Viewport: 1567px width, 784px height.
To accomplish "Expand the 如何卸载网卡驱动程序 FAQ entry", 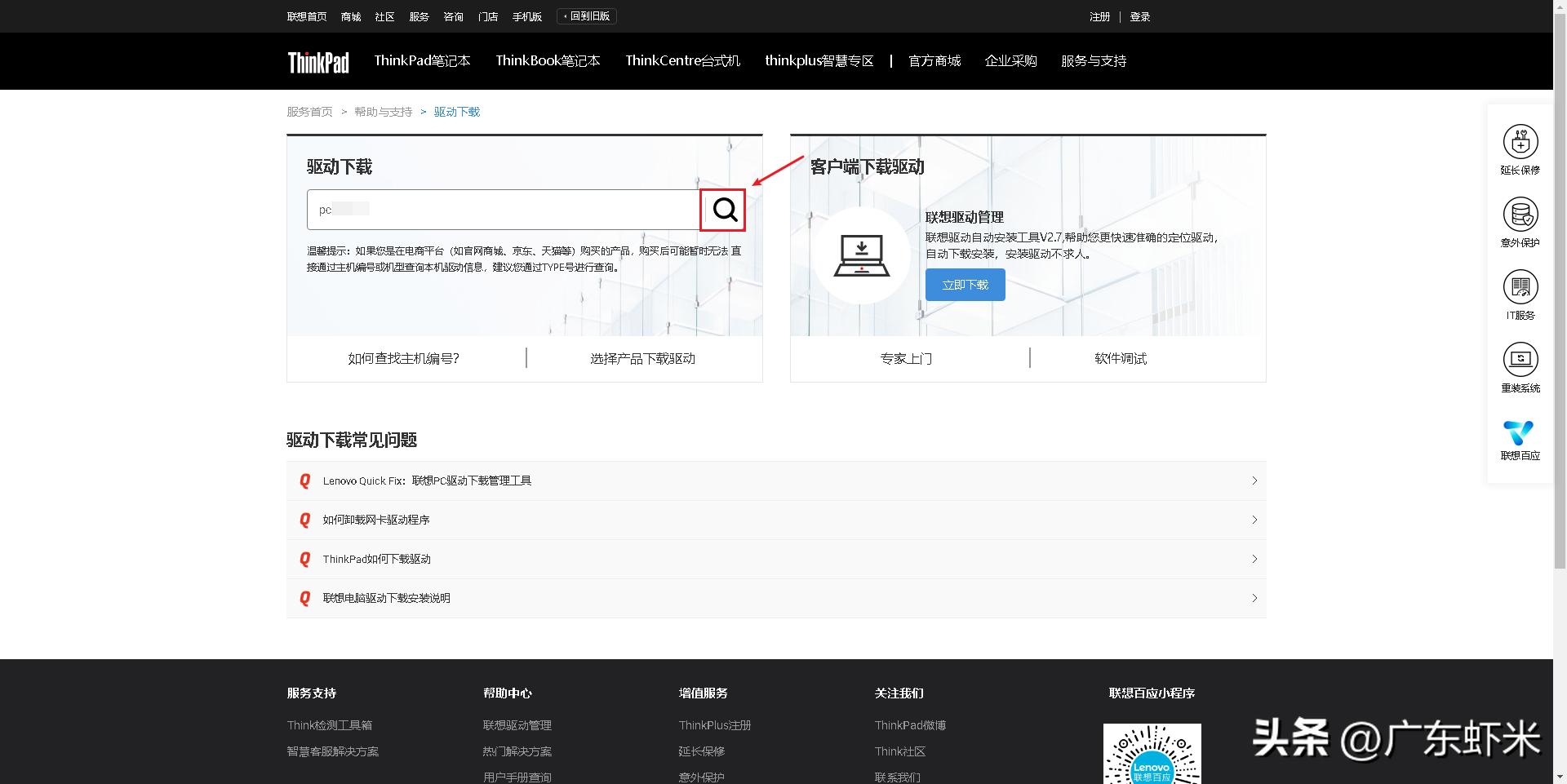I will tap(376, 520).
